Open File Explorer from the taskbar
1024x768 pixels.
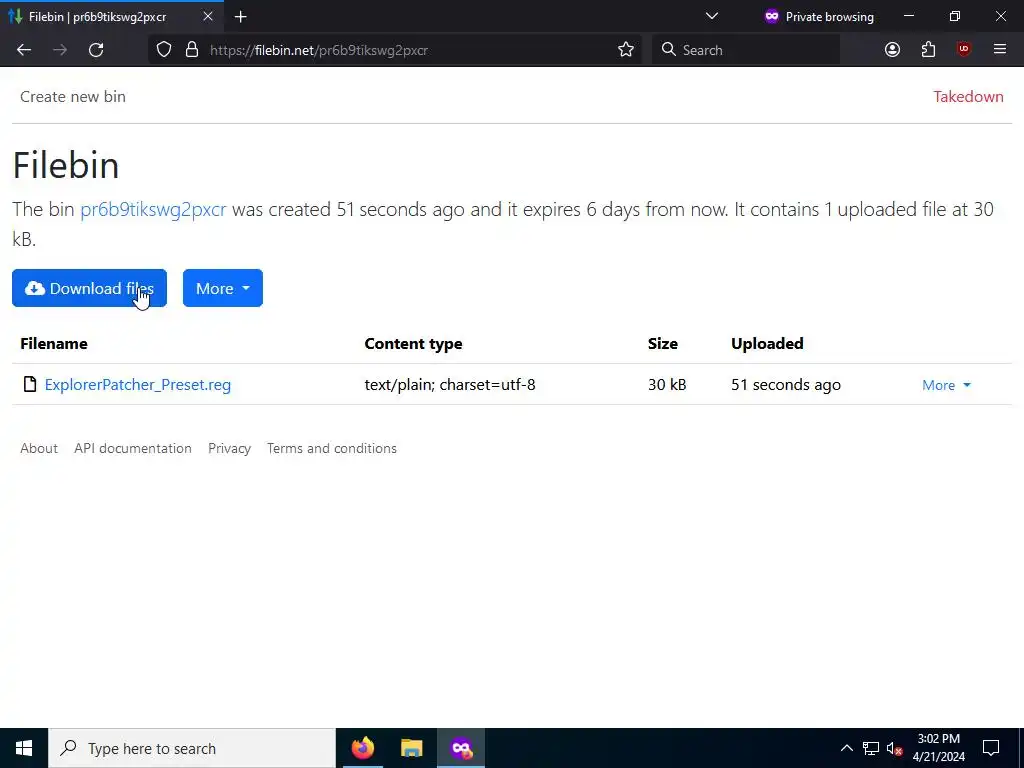(x=411, y=748)
